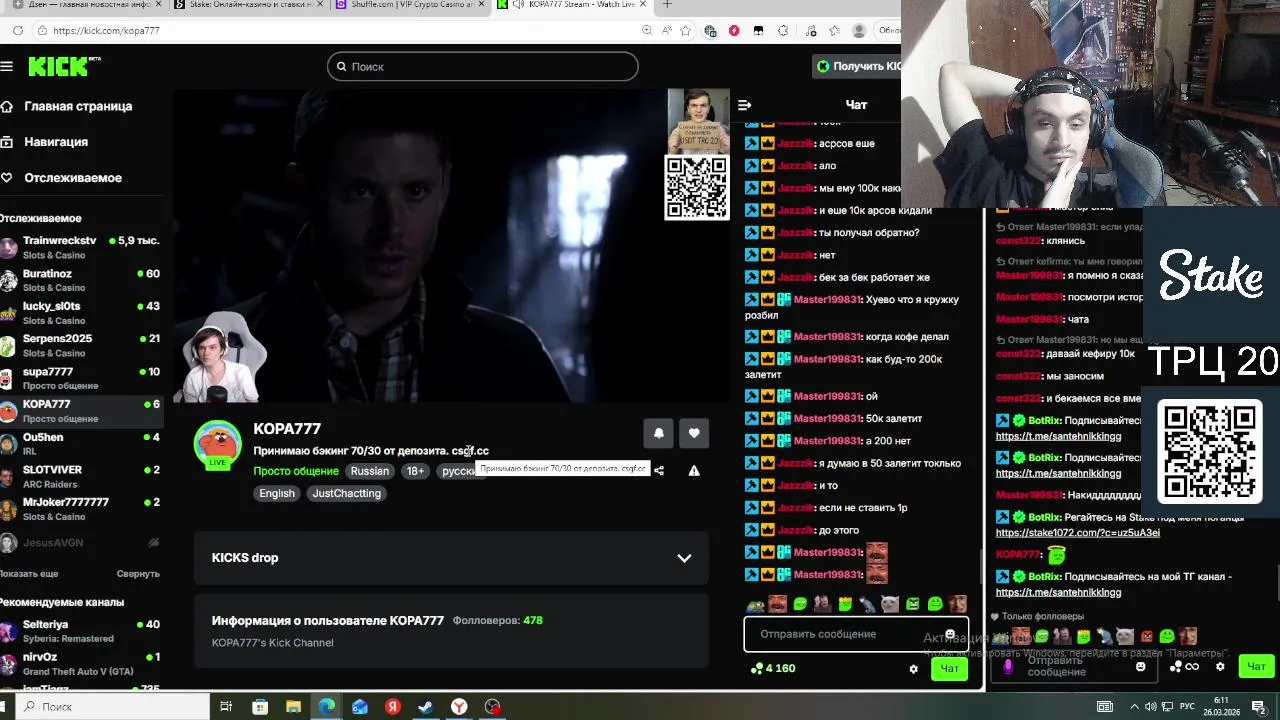Open Task View on taskbar
Viewport: 1280px width, 720px height.
226,706
